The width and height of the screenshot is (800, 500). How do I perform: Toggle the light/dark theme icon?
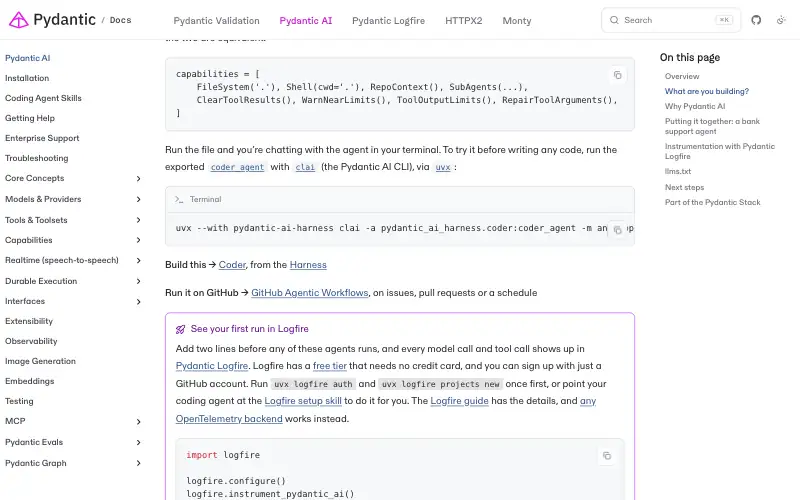781,20
